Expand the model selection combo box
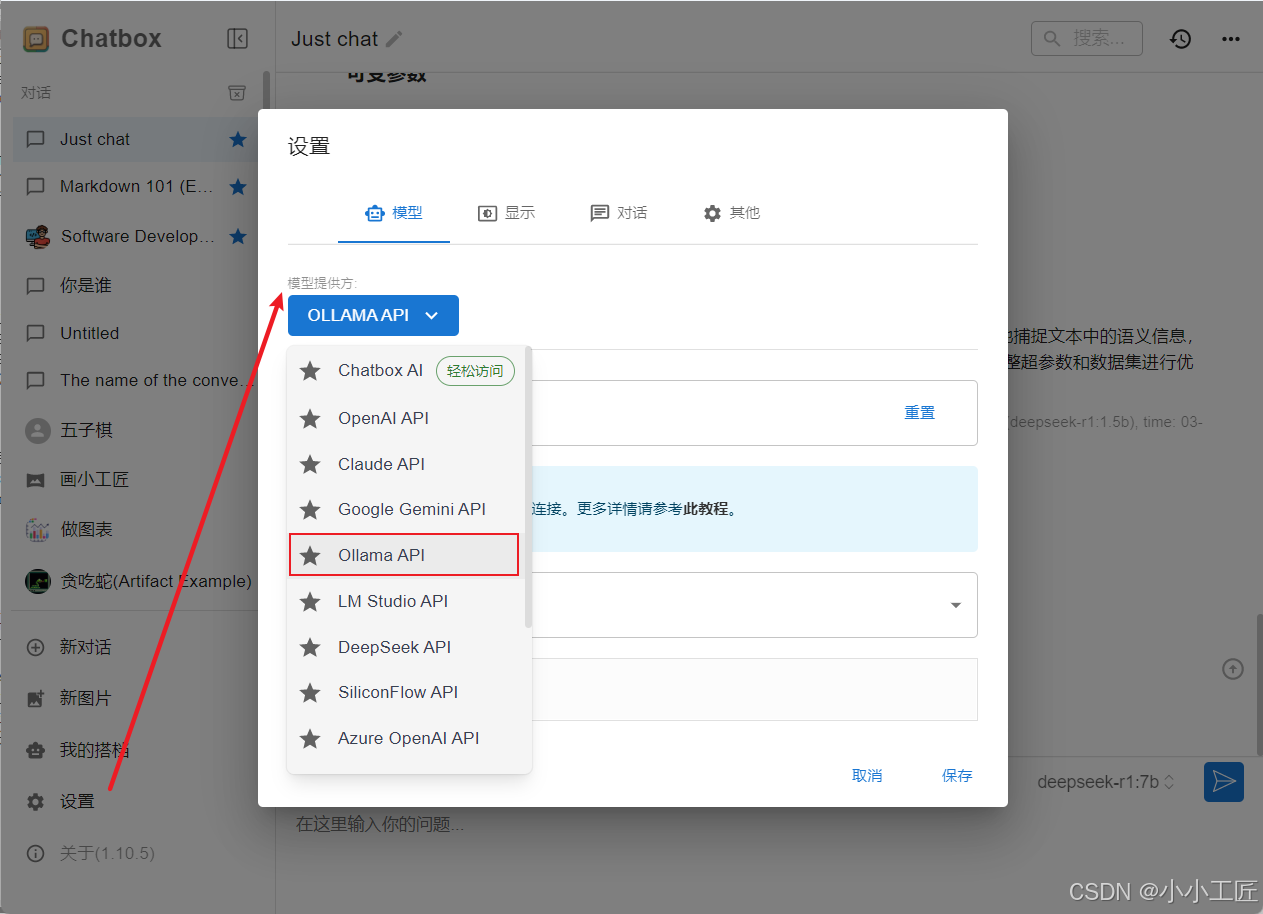The height and width of the screenshot is (914, 1263). pos(954,605)
